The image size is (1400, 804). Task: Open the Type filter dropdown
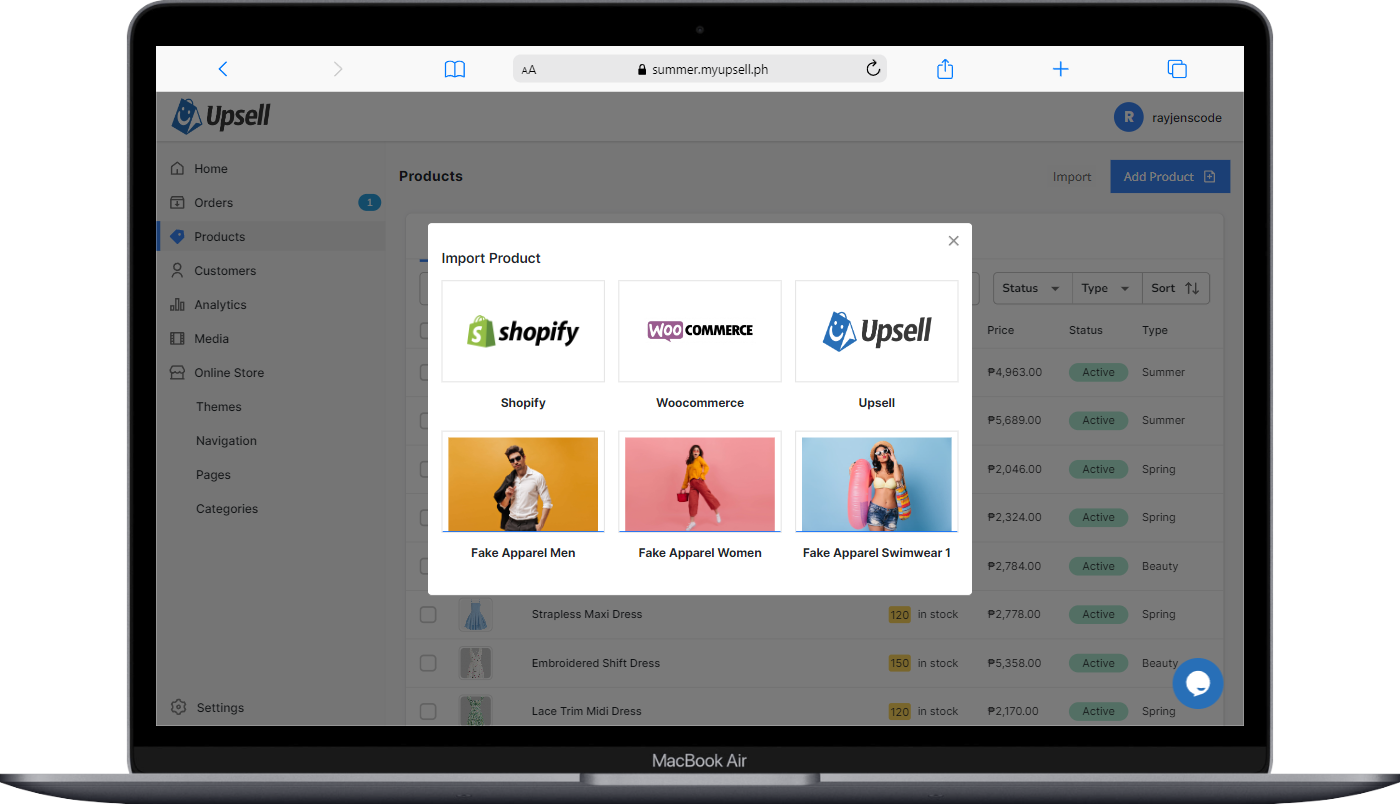coord(1105,288)
